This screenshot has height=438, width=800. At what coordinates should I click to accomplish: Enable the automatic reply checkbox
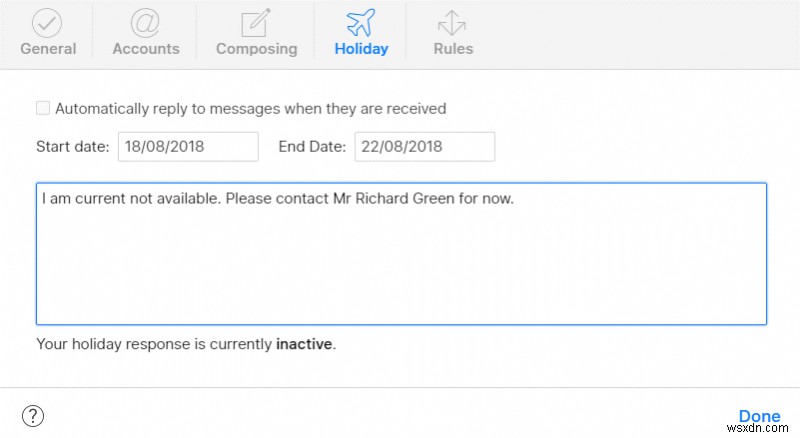[43, 108]
